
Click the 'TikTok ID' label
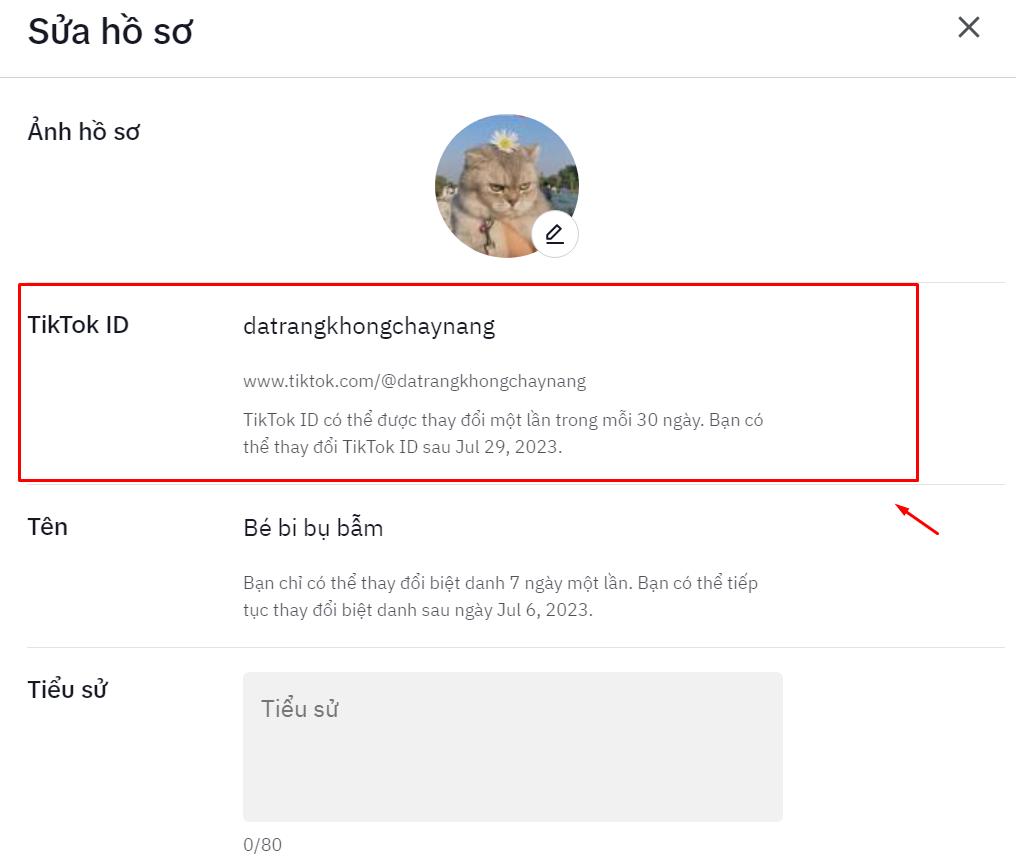78,325
